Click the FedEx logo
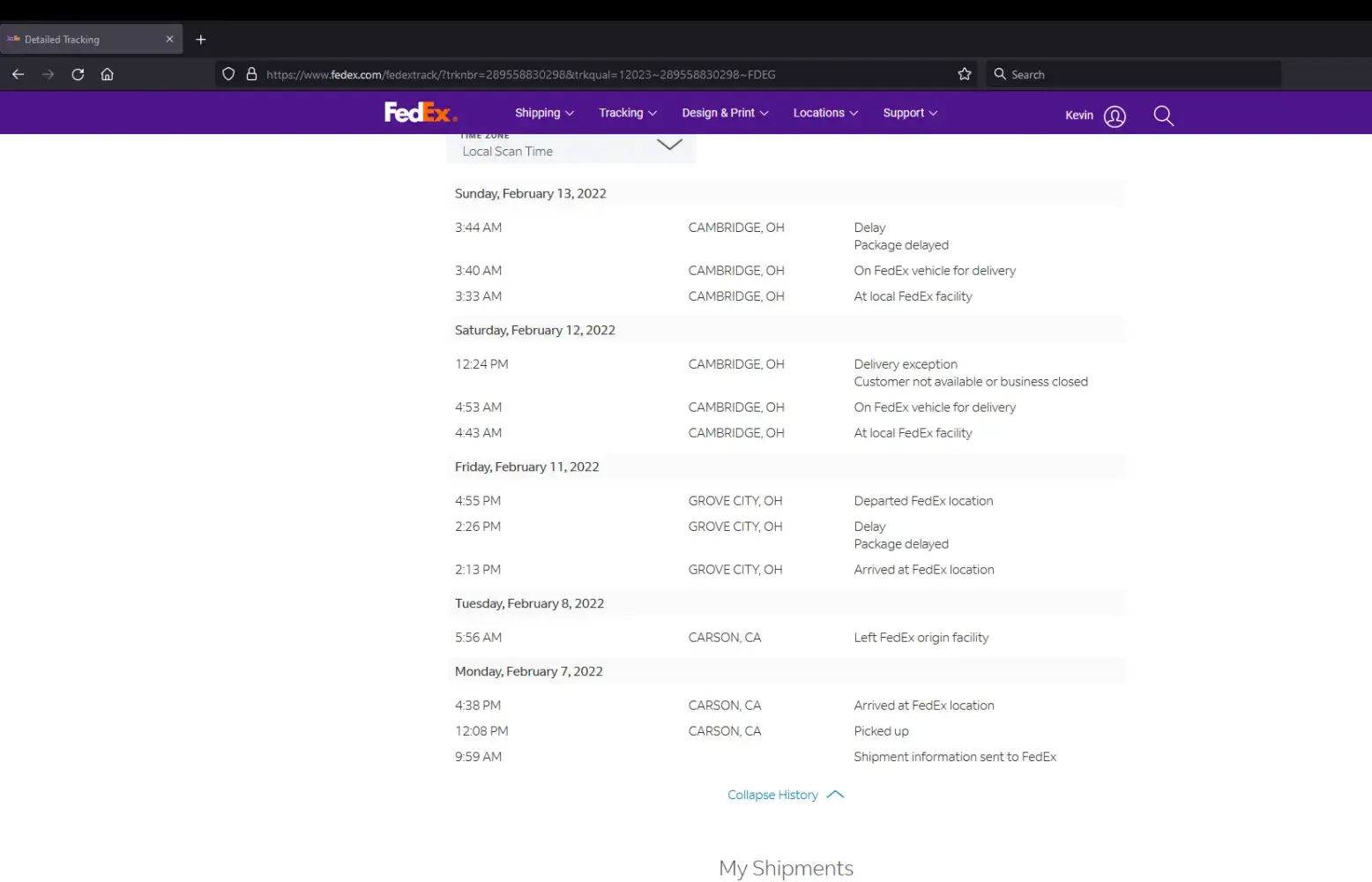The image size is (1372, 882). tap(420, 113)
